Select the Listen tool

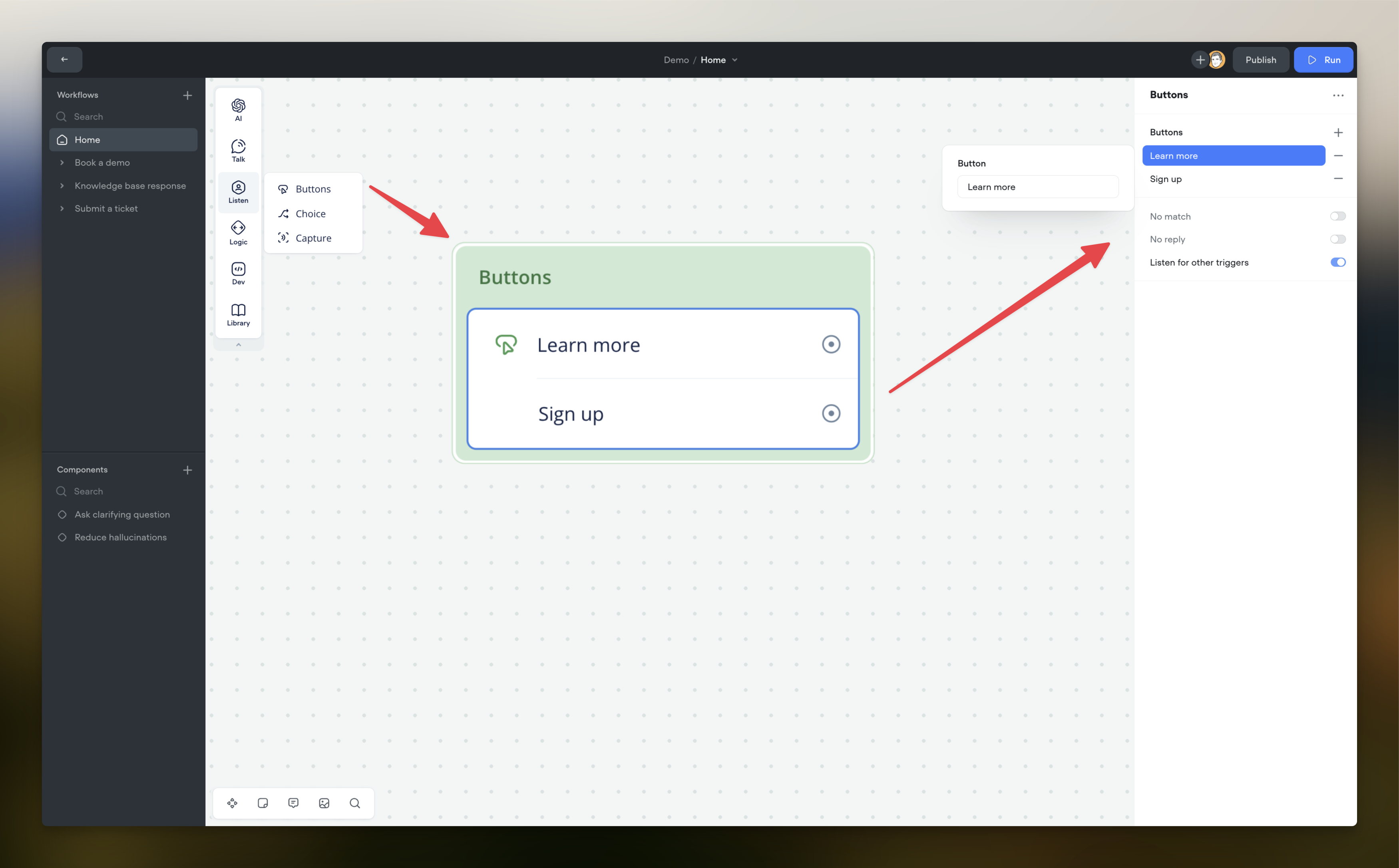coord(238,192)
